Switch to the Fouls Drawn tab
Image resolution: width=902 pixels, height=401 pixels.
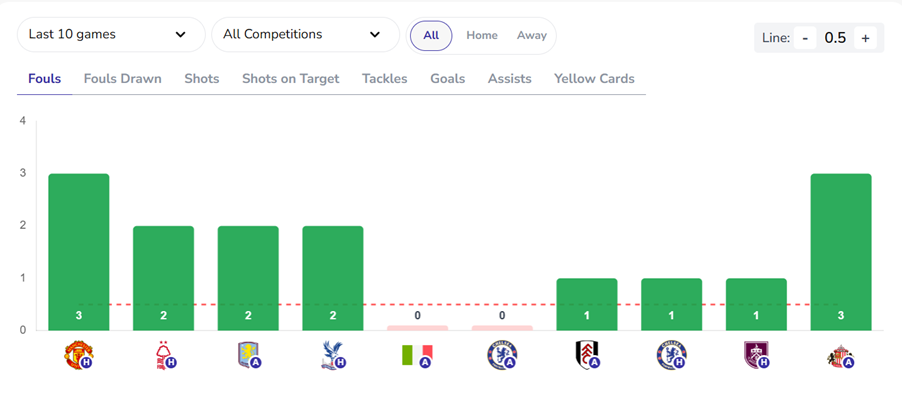122,79
